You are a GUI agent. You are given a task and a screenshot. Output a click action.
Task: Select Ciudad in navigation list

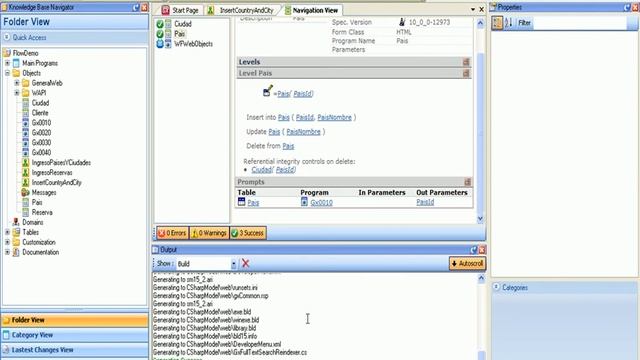[x=182, y=24]
